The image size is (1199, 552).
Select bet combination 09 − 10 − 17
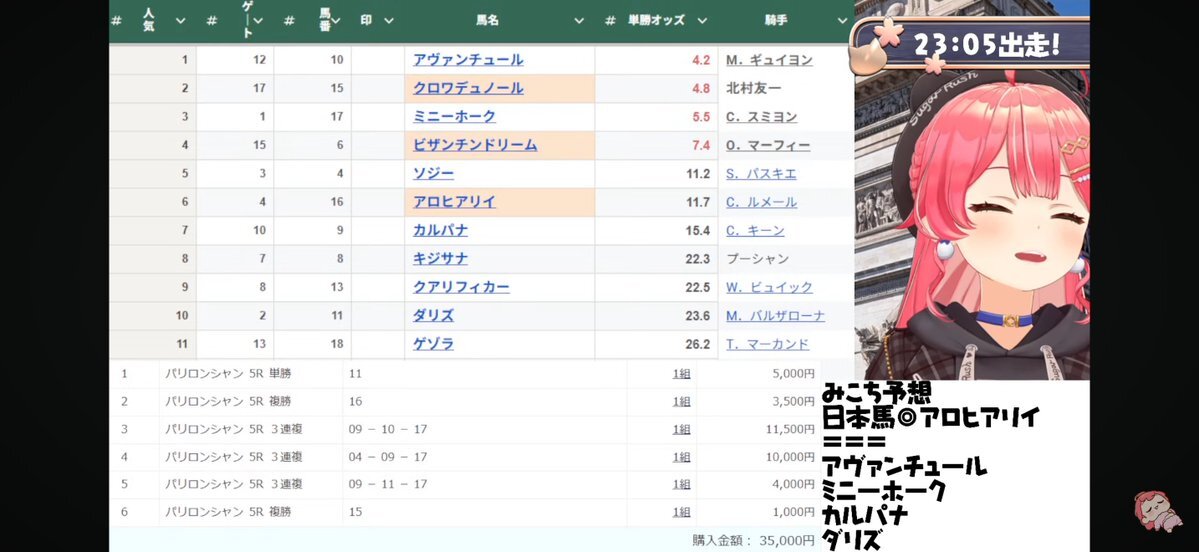388,429
